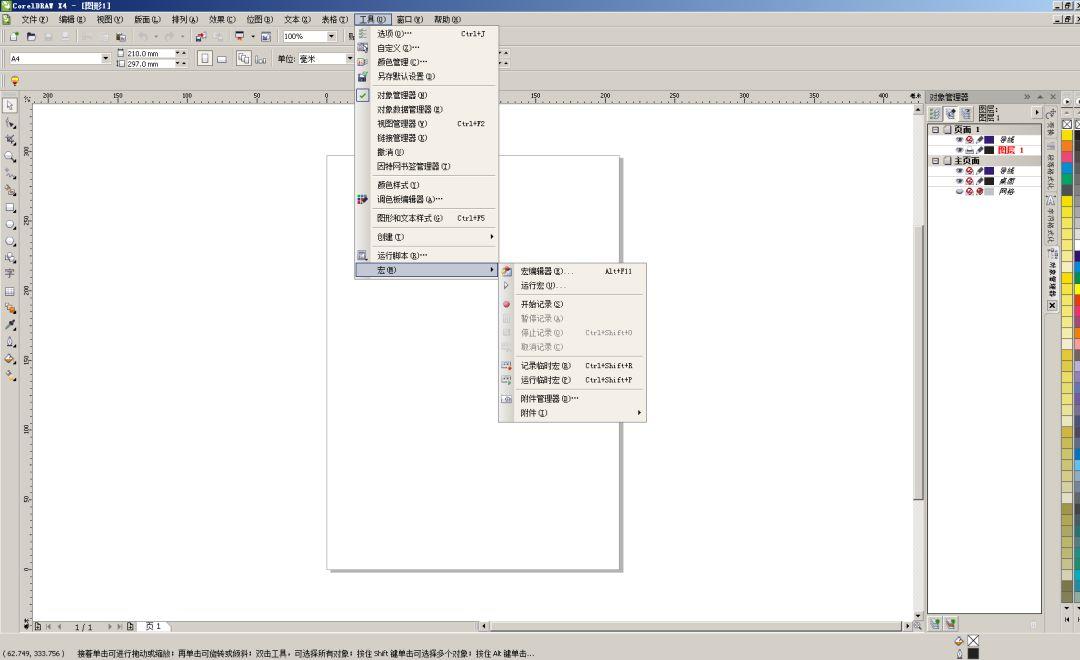Collapse the 主页面 tree node
The height and width of the screenshot is (660, 1080).
(936, 161)
